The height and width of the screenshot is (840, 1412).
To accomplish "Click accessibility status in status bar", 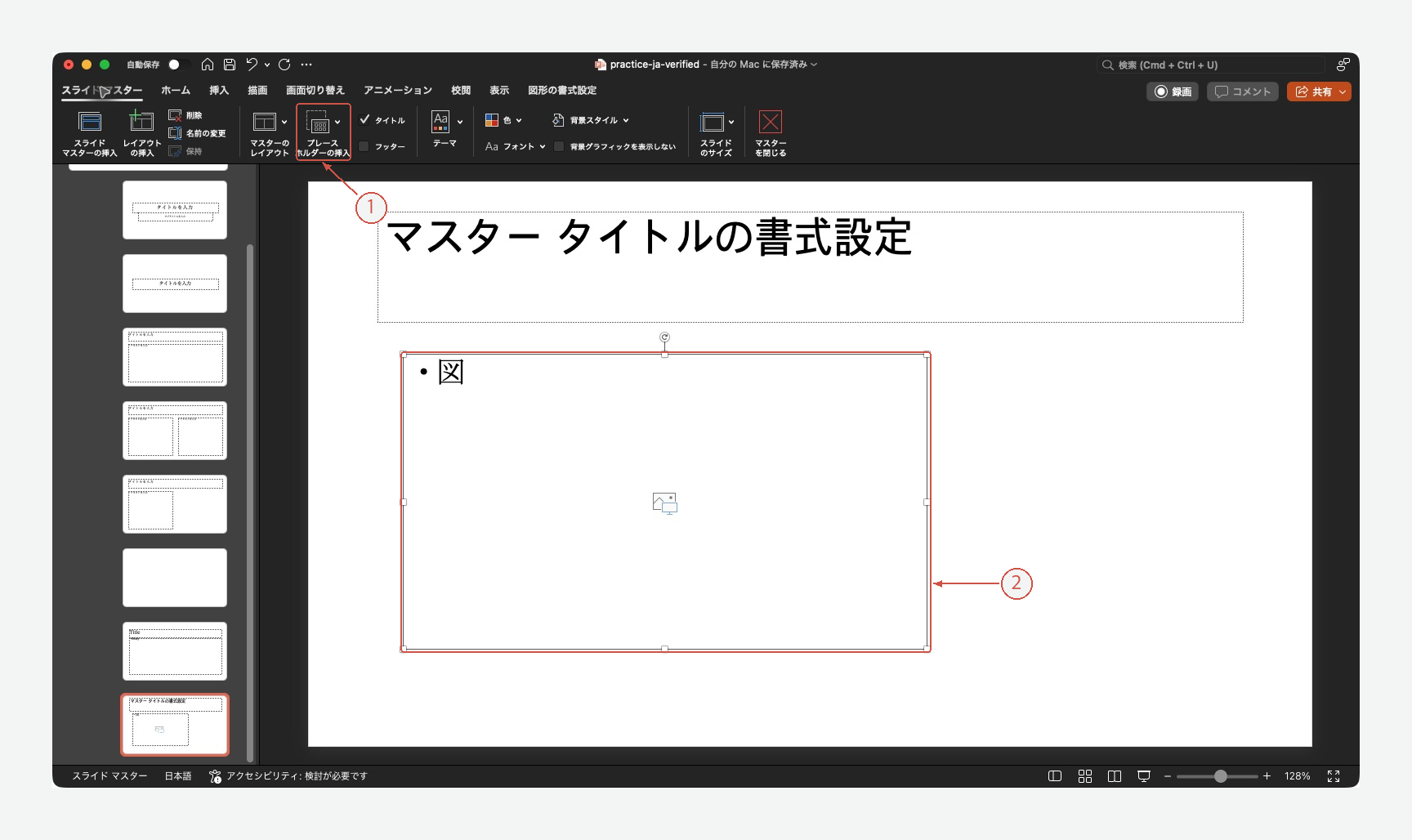I will click(x=288, y=776).
